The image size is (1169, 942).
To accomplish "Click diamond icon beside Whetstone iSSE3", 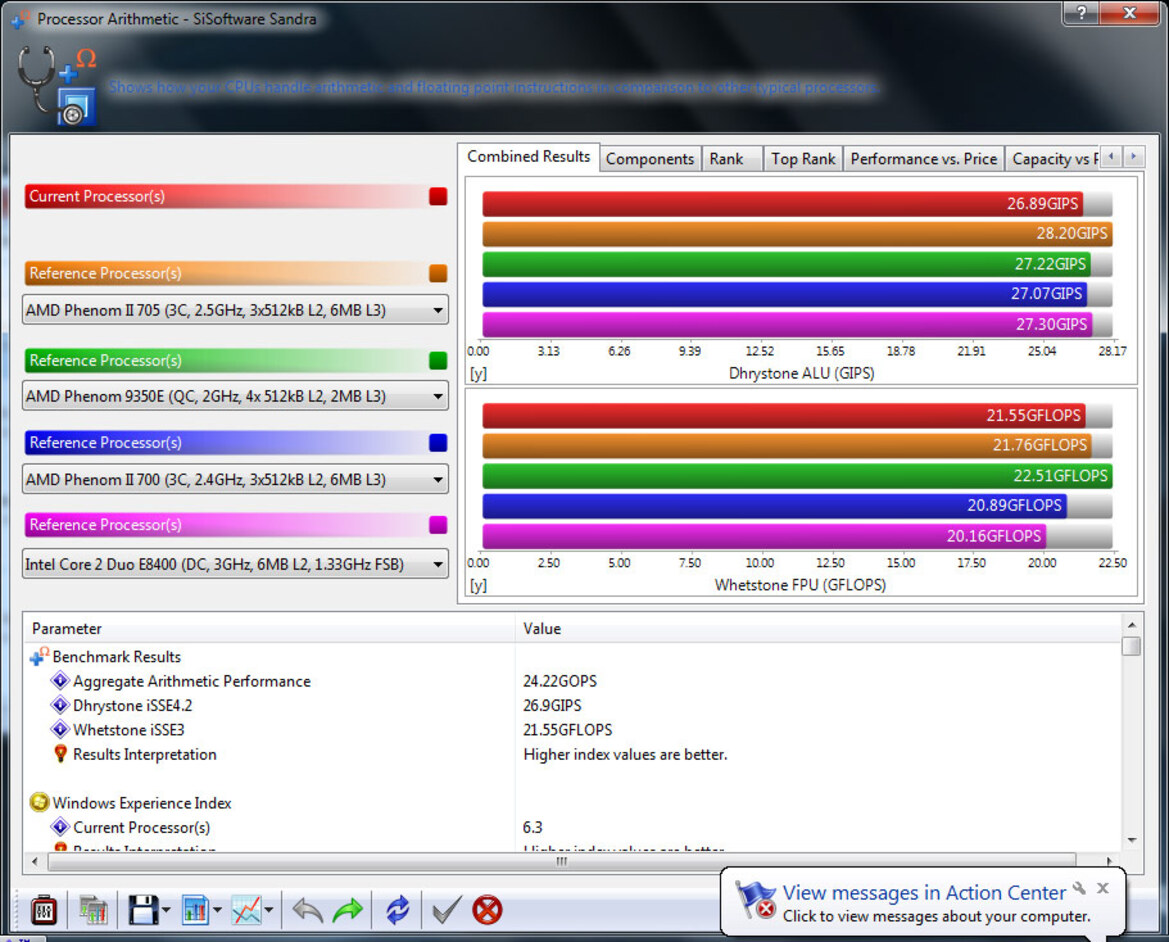I will [60, 729].
